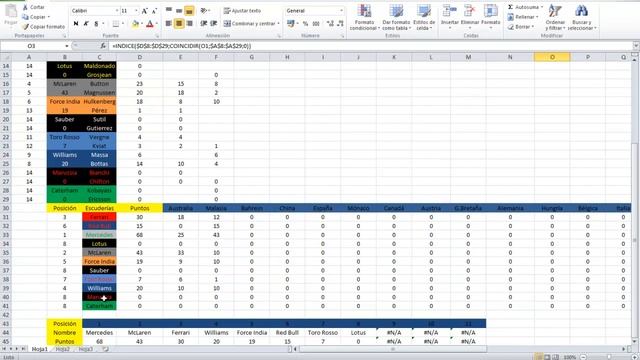Click the Insertar cells button
The width and height of the screenshot is (640, 360).
coord(450,18)
